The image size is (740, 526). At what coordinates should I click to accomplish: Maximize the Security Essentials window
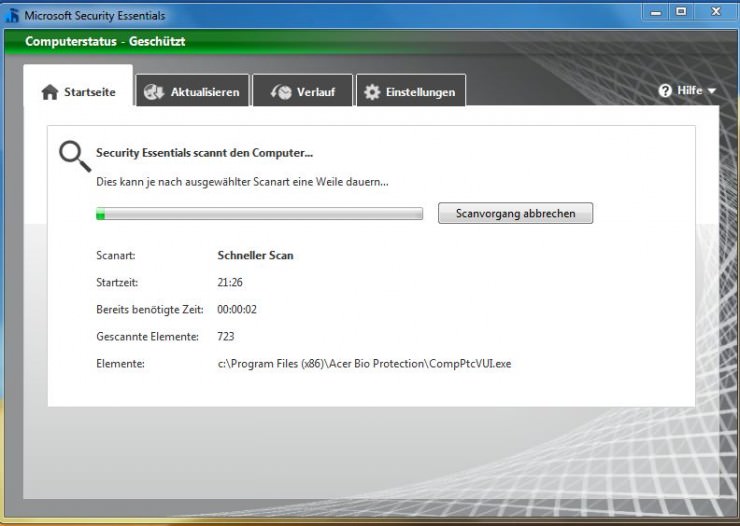[x=681, y=12]
